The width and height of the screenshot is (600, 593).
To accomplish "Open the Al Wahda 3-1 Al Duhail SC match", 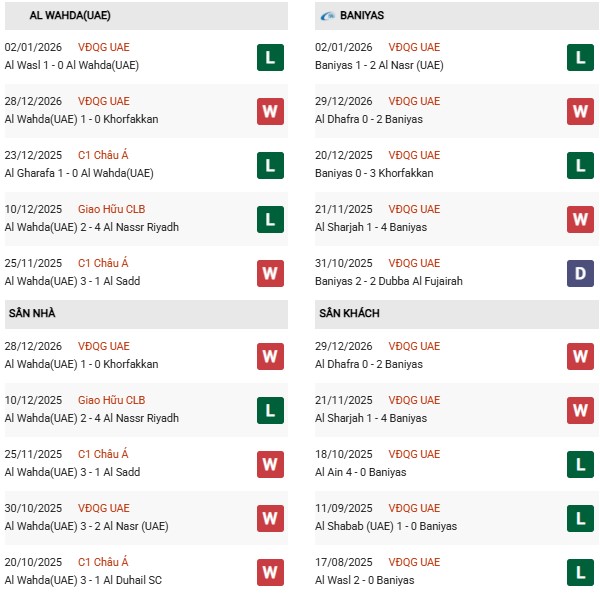I will pyautogui.click(x=84, y=580).
